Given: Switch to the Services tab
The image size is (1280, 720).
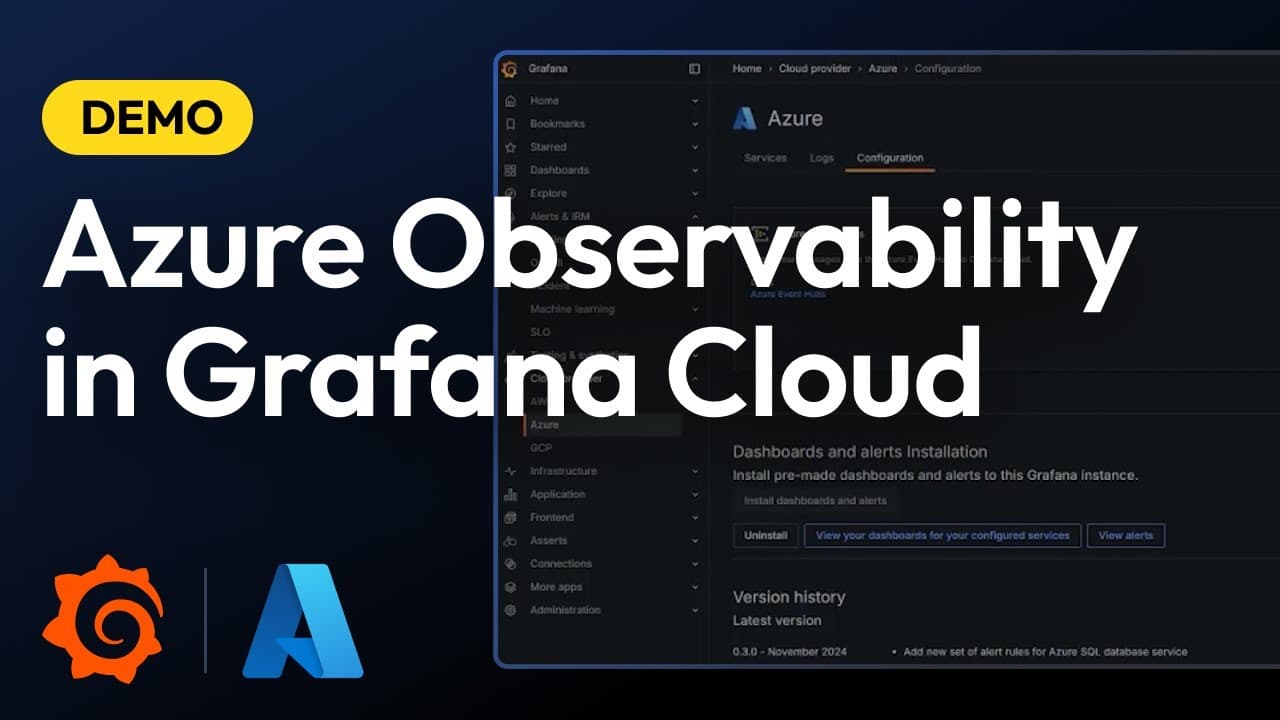Looking at the screenshot, I should pyautogui.click(x=765, y=158).
